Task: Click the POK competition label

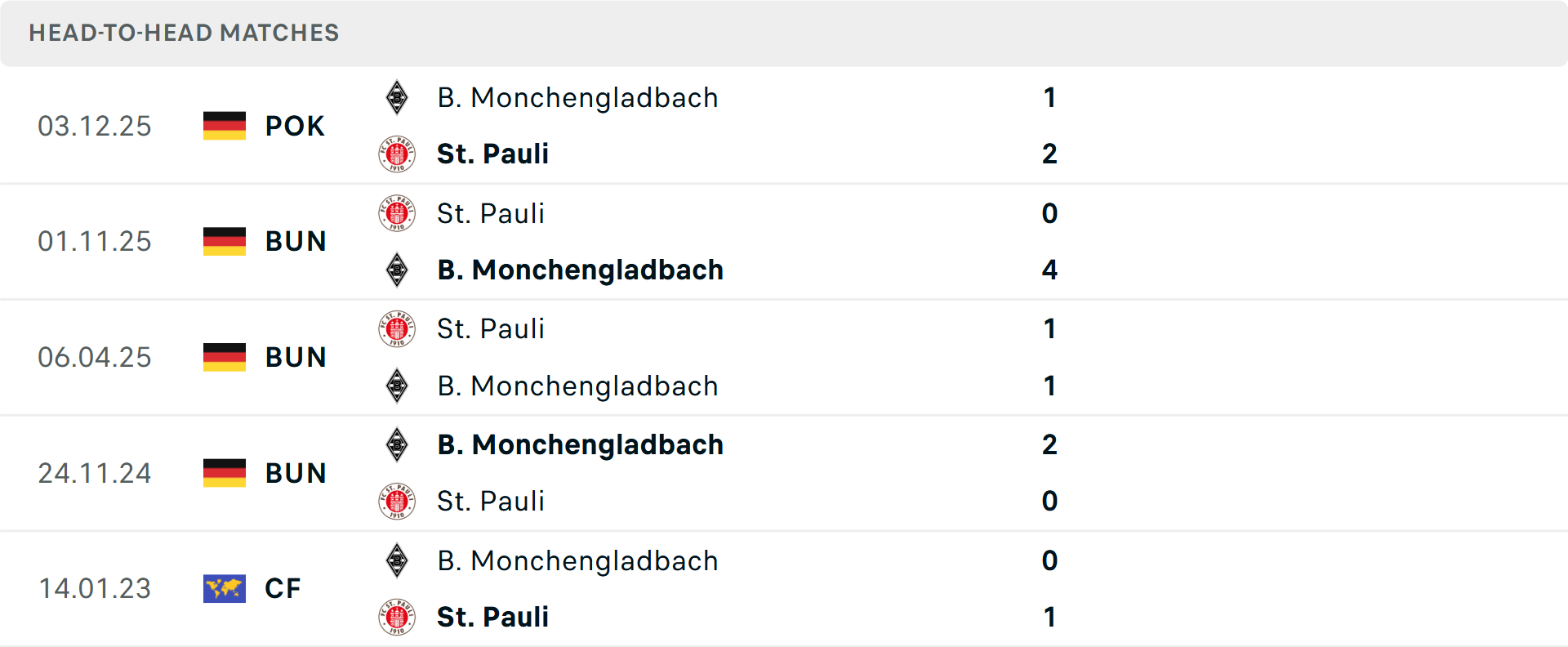Action: coord(294,126)
